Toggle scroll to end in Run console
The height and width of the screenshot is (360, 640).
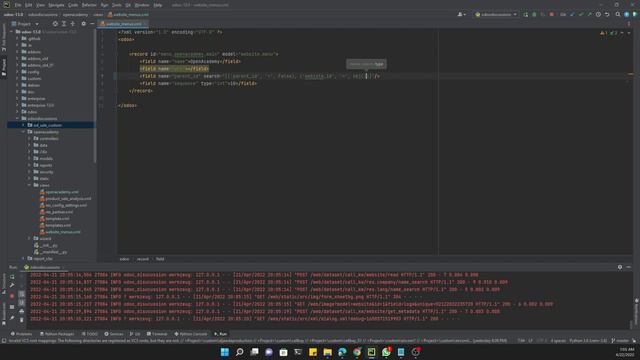[x=22, y=302]
